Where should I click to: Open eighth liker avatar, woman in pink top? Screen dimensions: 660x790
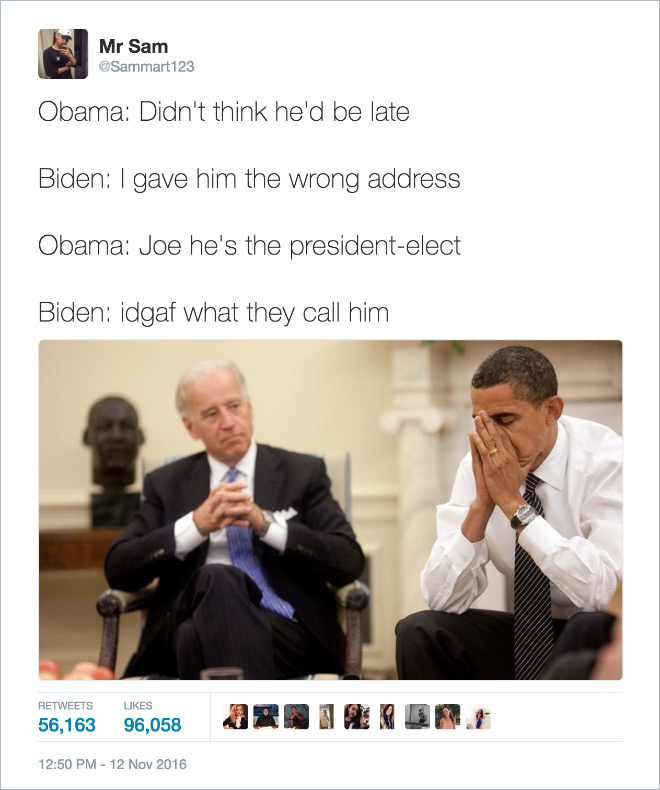(448, 716)
